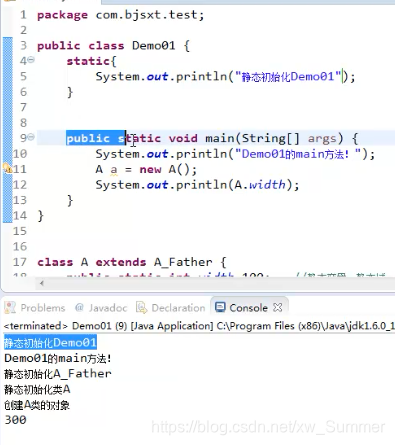The height and width of the screenshot is (445, 395).
Task: Click 'main(String[]' on line 9
Action: click(252, 138)
